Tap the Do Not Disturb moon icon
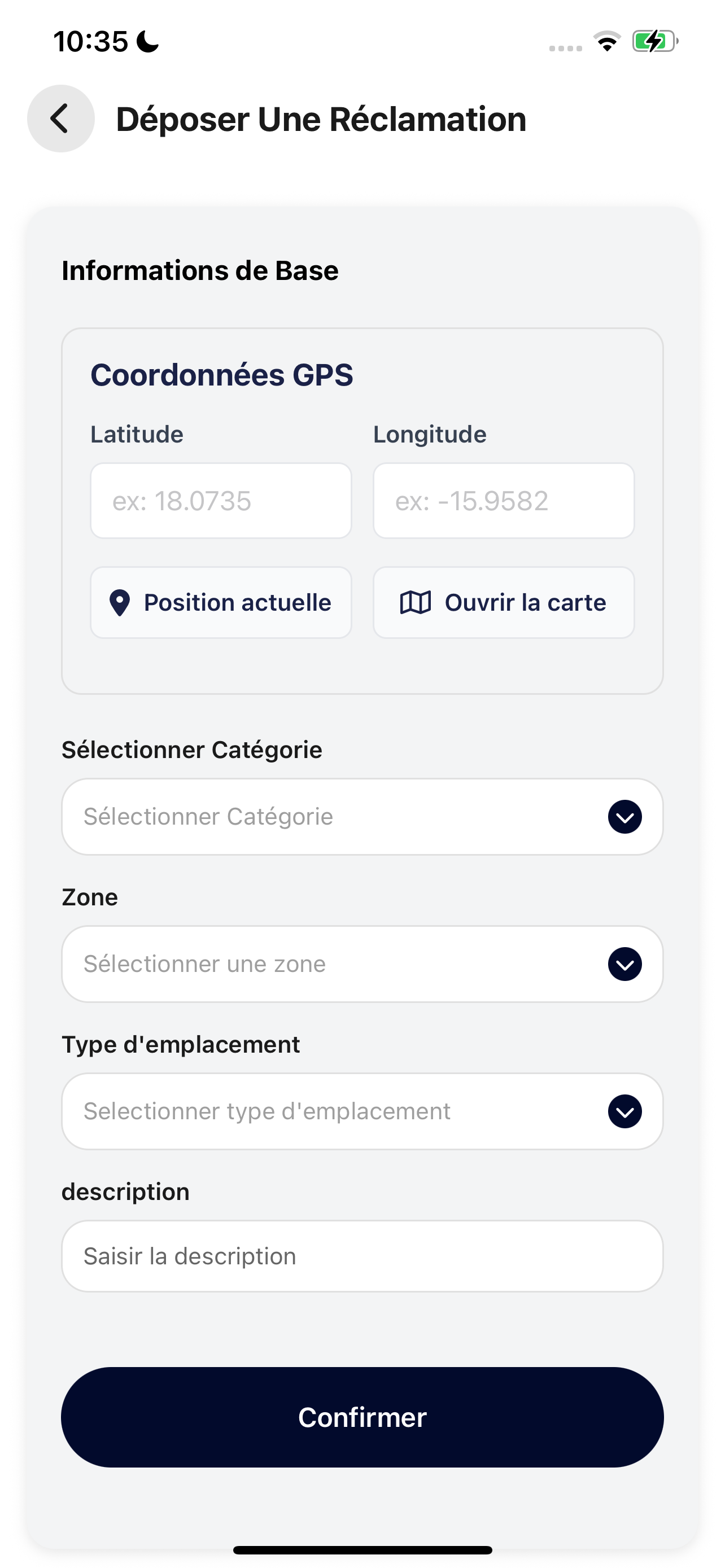The image size is (725, 1568). click(148, 41)
